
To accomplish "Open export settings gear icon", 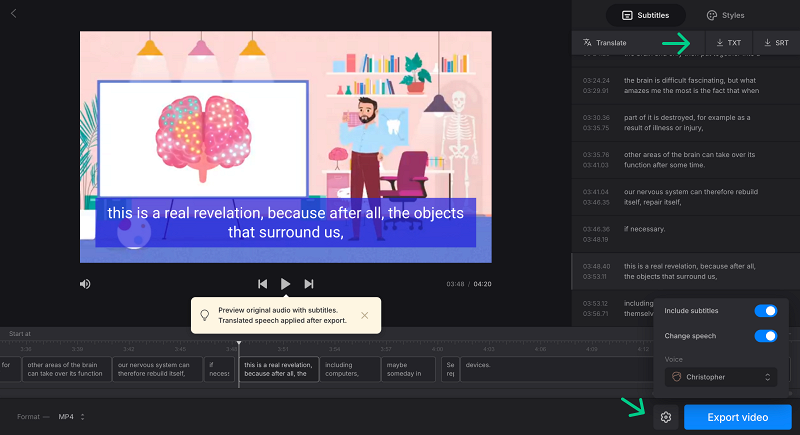I will (x=666, y=417).
